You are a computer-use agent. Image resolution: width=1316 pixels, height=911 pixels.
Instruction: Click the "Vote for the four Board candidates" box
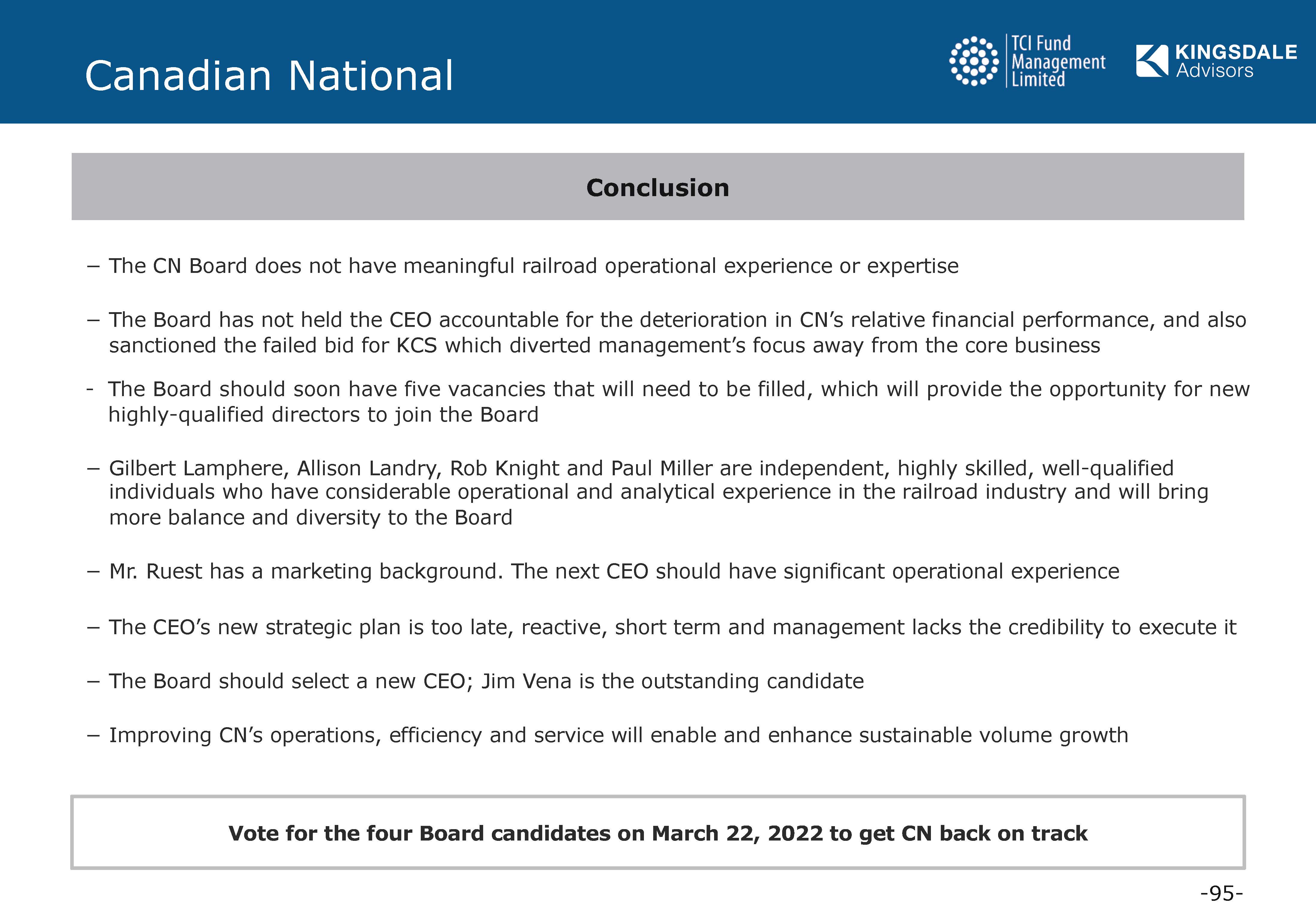point(658,833)
